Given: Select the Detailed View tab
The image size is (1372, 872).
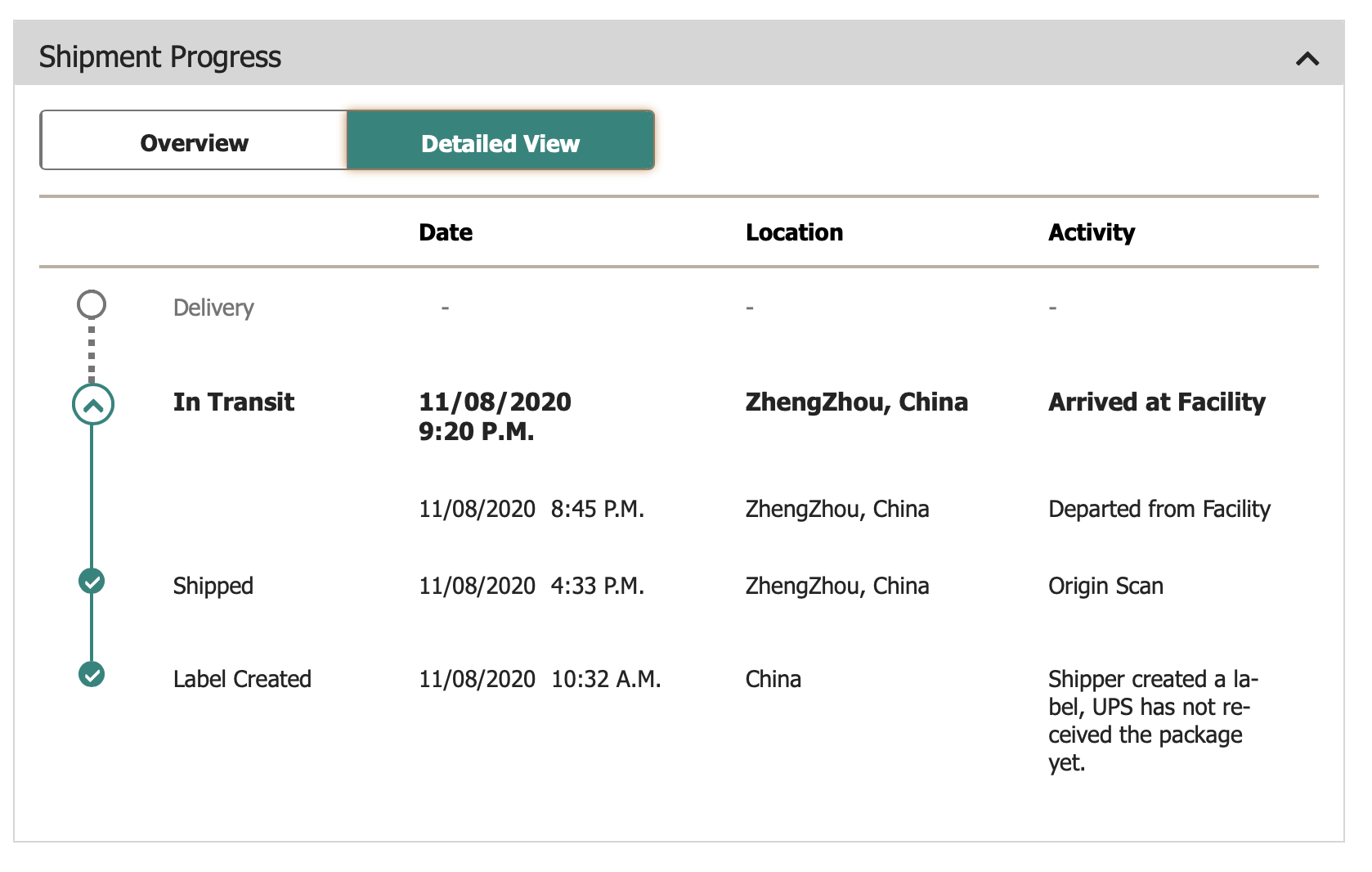Looking at the screenshot, I should [x=500, y=142].
